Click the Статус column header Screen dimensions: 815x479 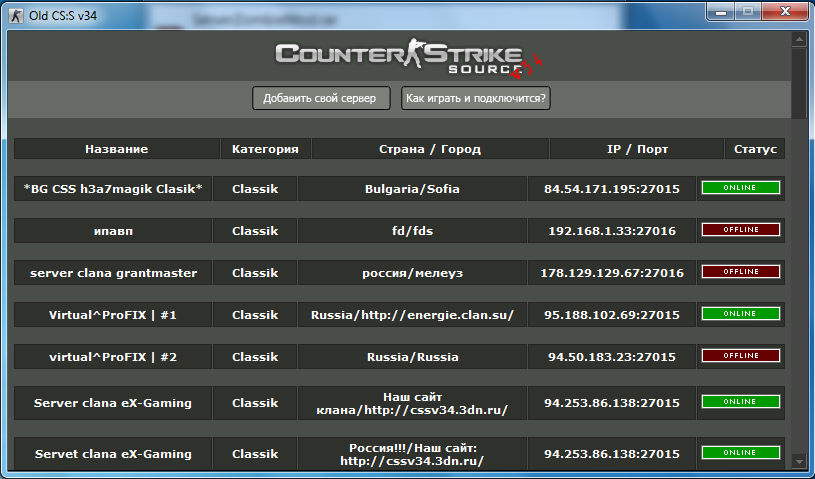tap(755, 149)
